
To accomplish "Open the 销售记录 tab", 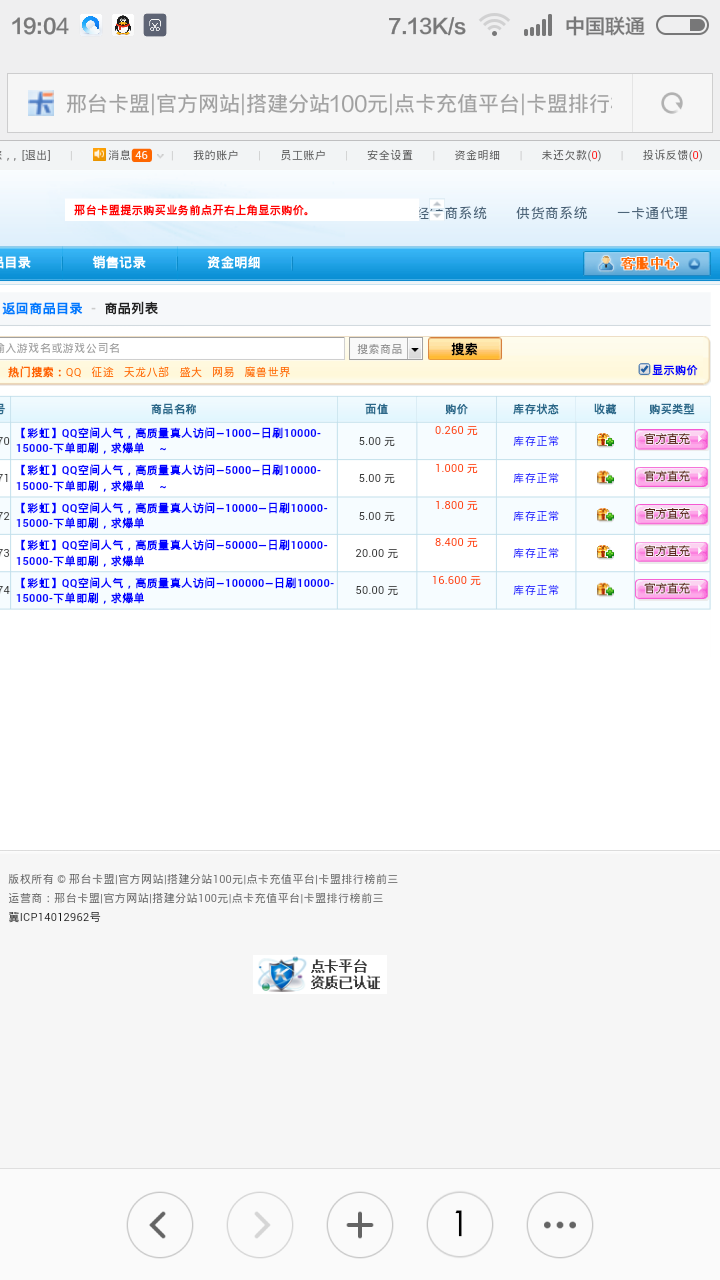I will pos(119,263).
